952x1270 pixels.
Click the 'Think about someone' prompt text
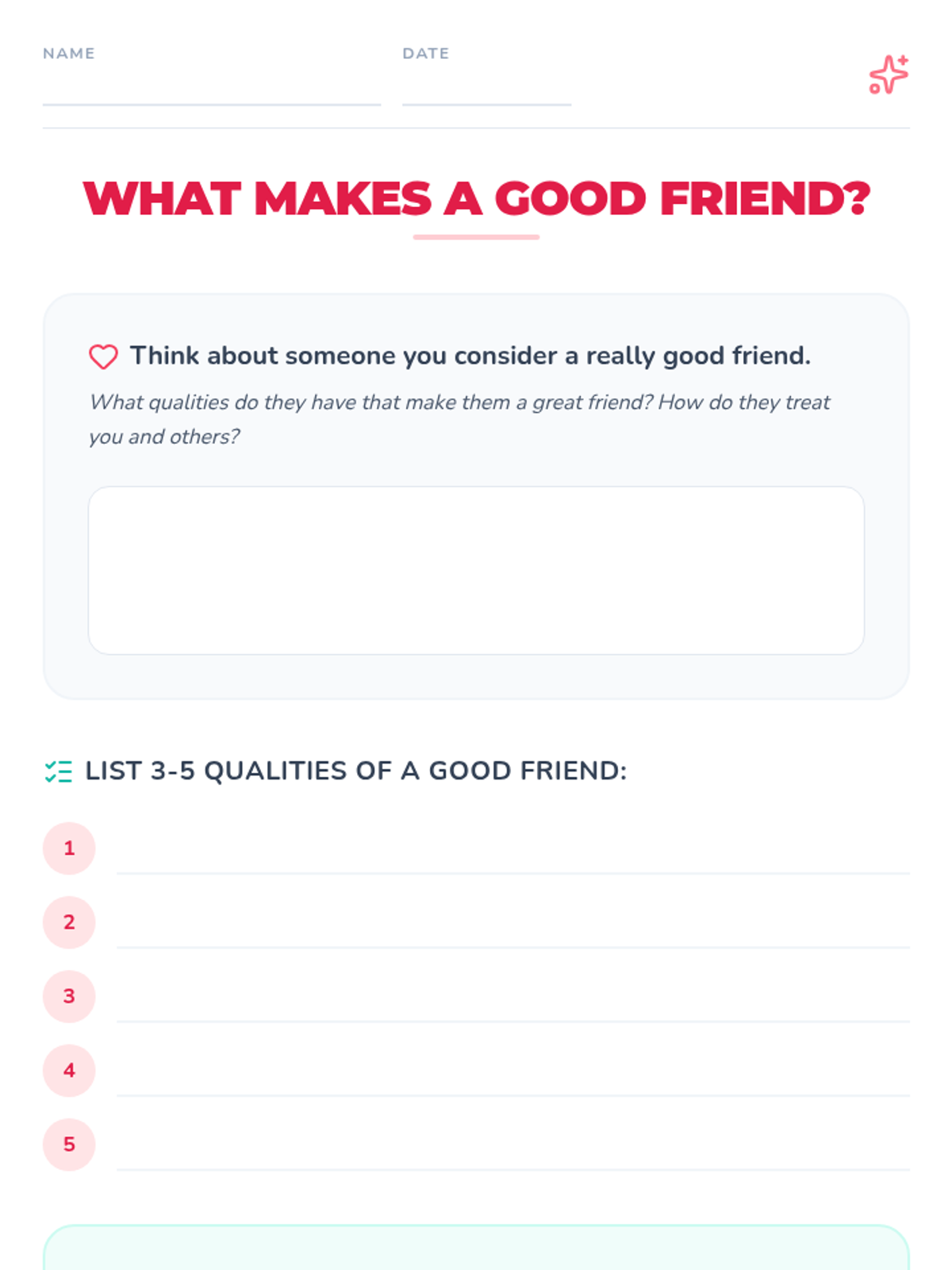click(x=470, y=356)
